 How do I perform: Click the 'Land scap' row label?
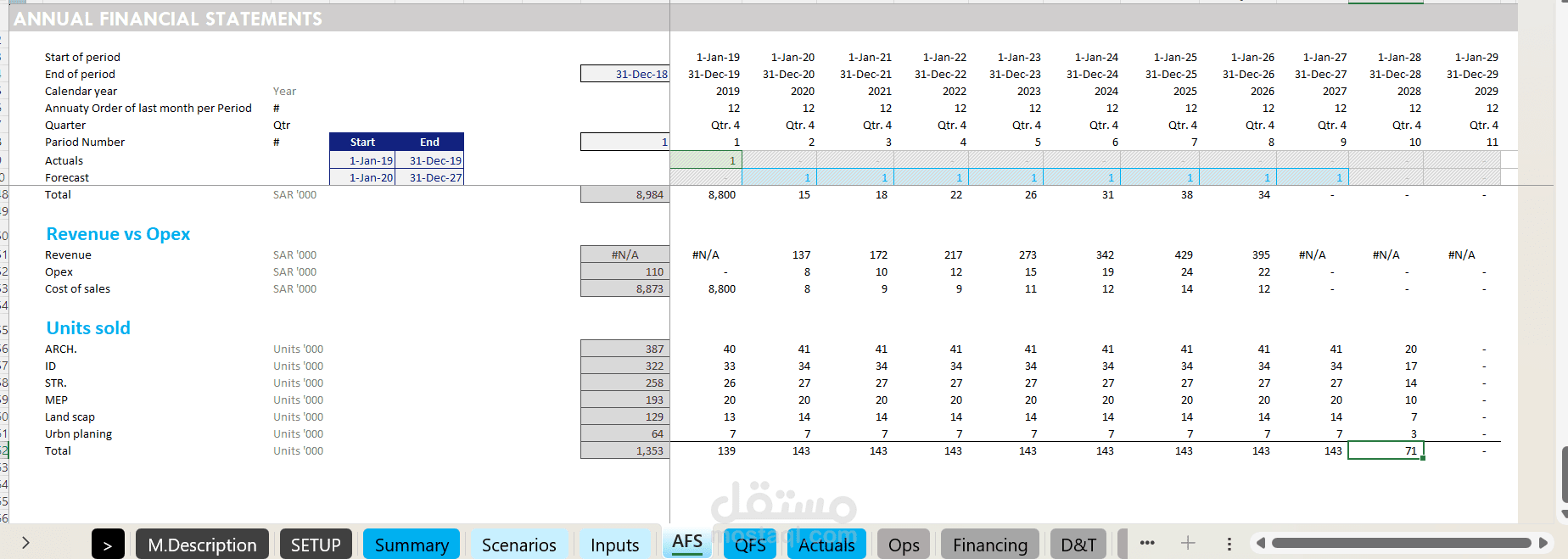(70, 416)
